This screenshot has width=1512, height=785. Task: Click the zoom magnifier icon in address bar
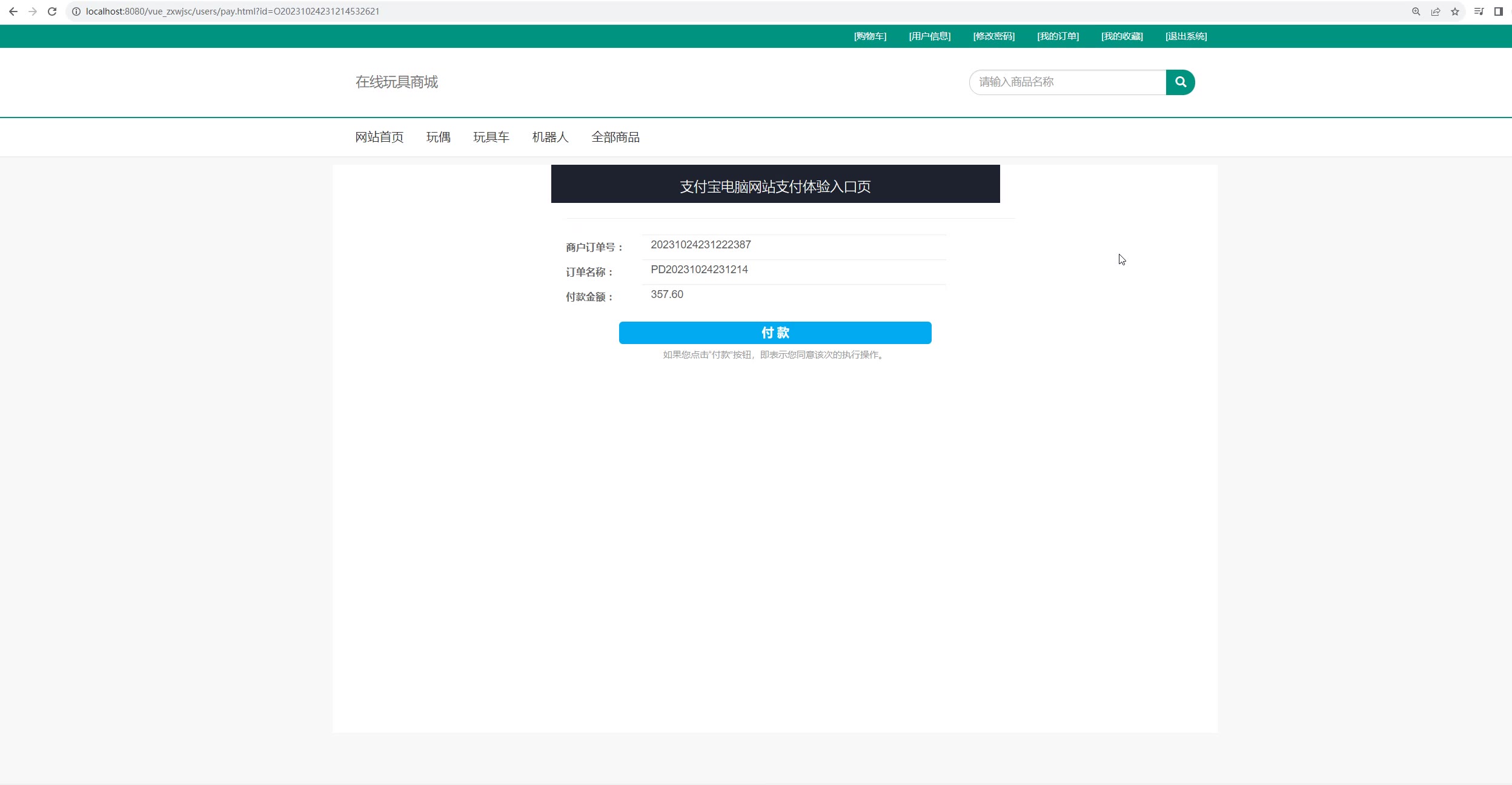(1416, 12)
